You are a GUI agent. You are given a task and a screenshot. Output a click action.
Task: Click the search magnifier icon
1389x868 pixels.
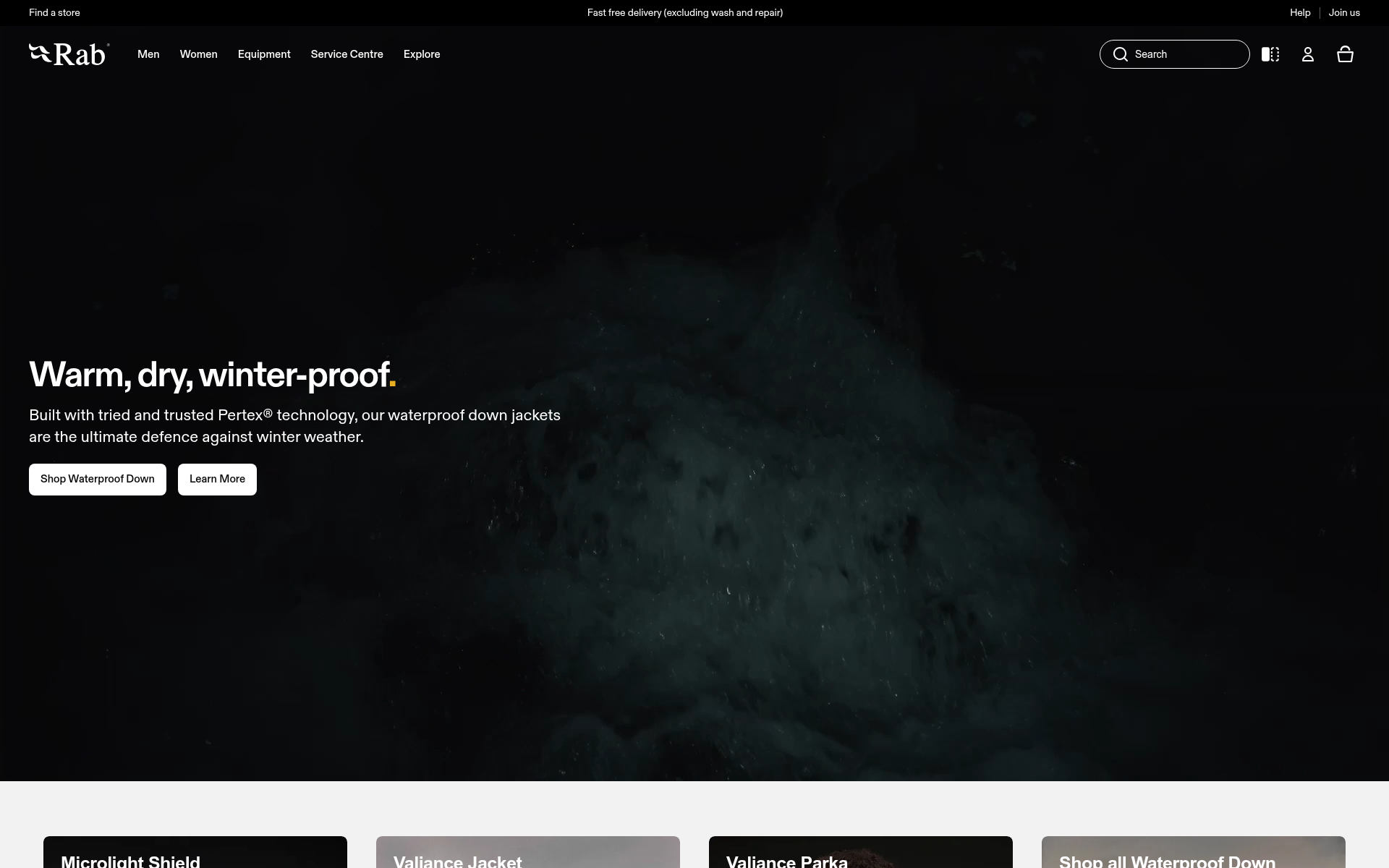[x=1121, y=54]
